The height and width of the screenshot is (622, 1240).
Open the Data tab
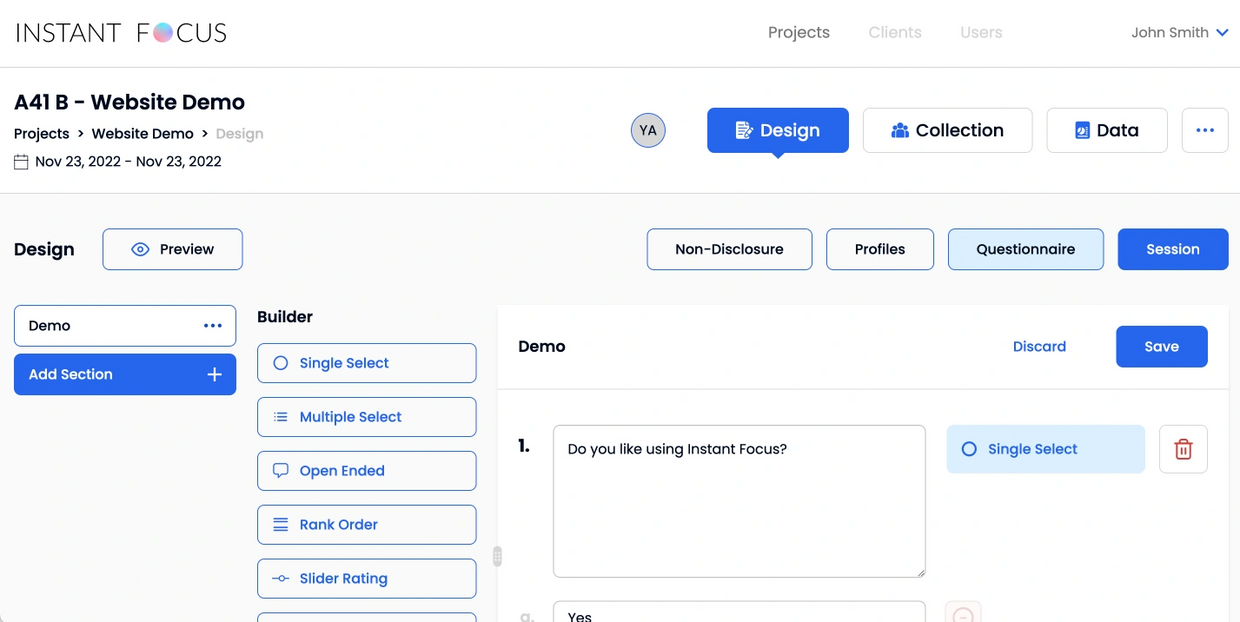pyautogui.click(x=1106, y=130)
